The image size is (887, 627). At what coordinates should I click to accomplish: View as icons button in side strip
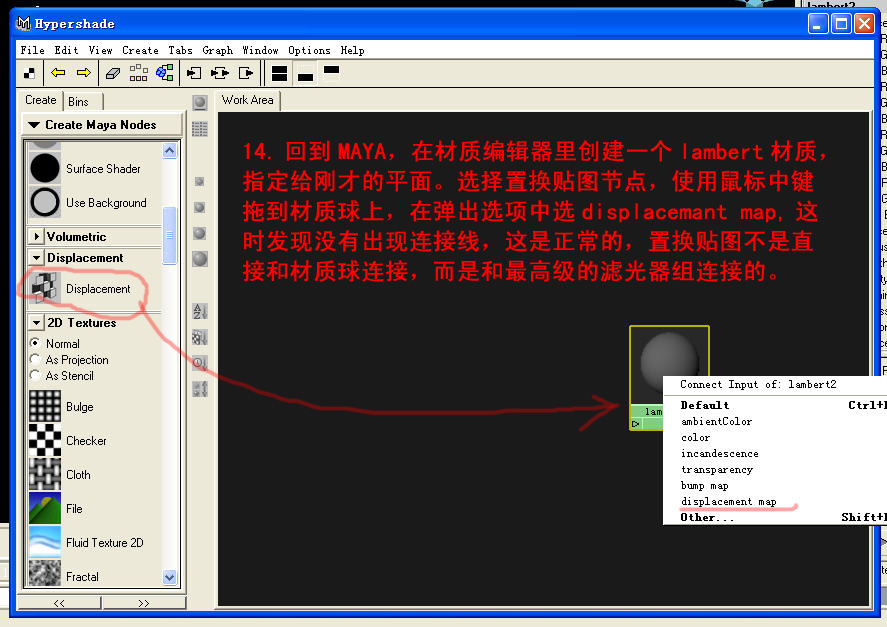[200, 103]
